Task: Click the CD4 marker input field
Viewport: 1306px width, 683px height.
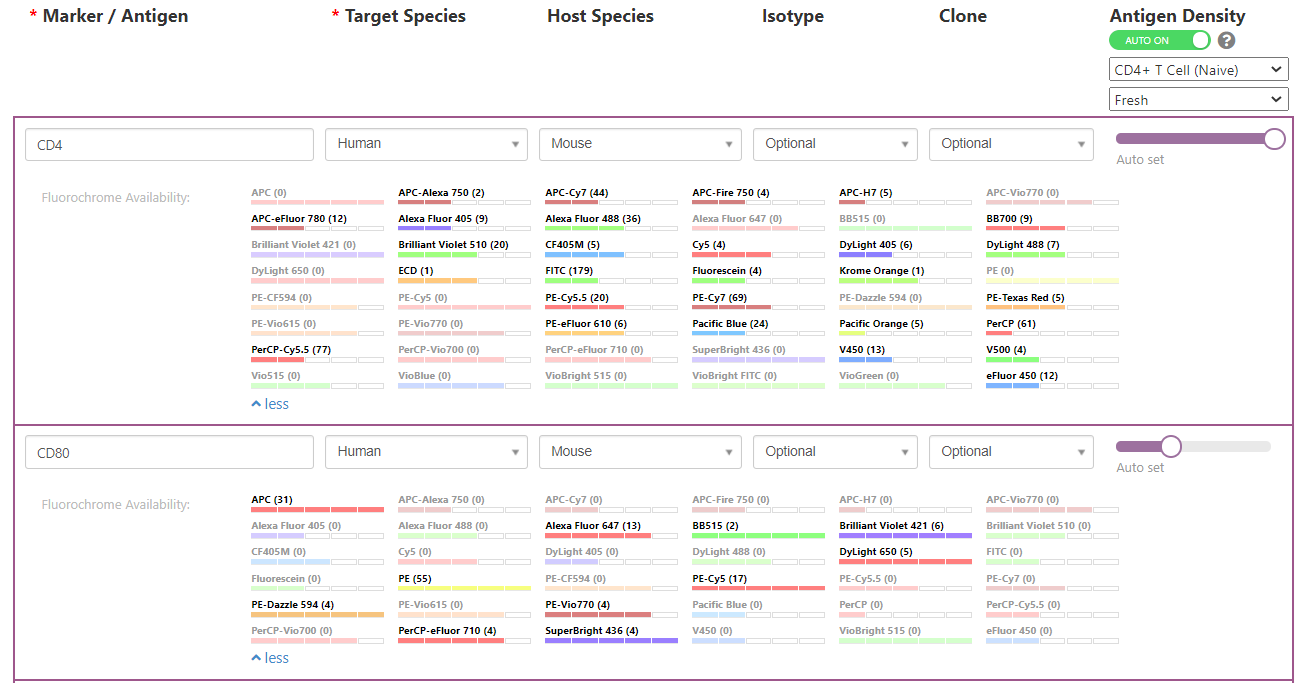Action: point(169,145)
